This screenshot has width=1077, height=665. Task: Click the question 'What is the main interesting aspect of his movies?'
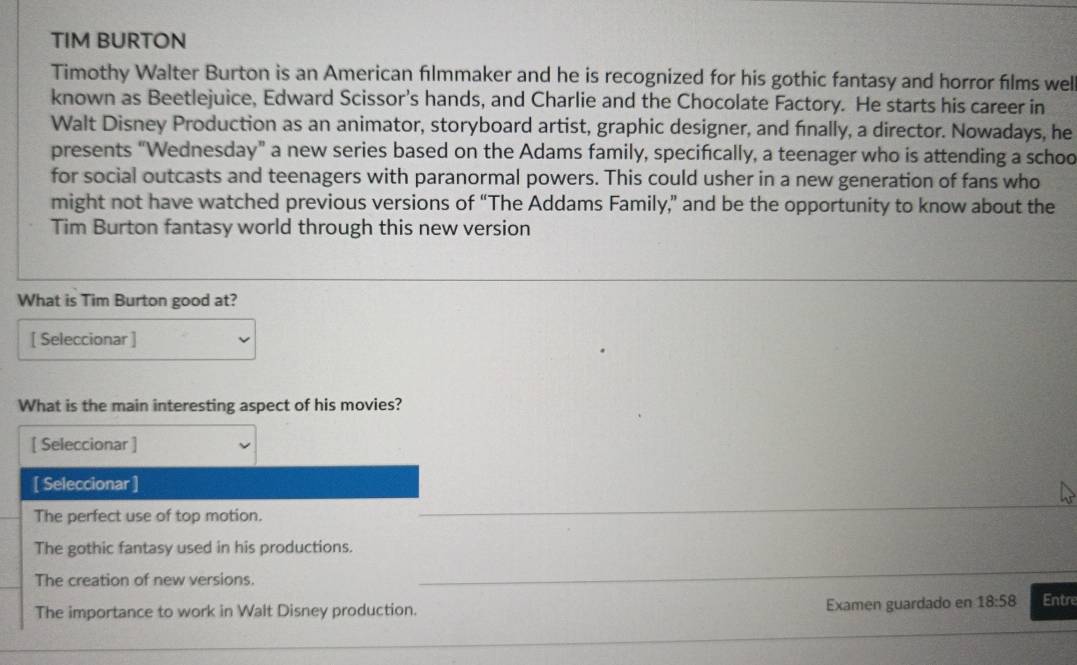210,405
